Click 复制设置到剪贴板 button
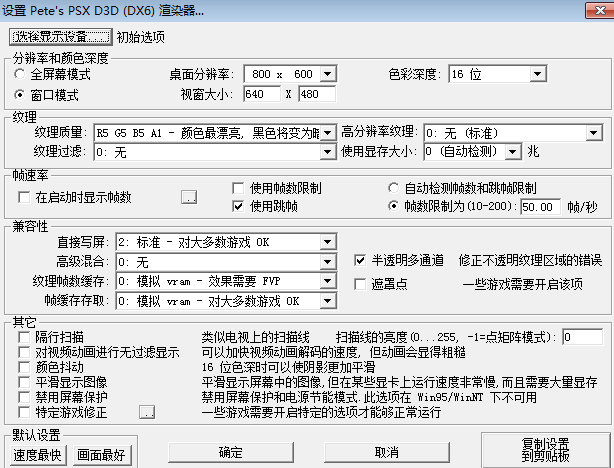 coord(545,450)
